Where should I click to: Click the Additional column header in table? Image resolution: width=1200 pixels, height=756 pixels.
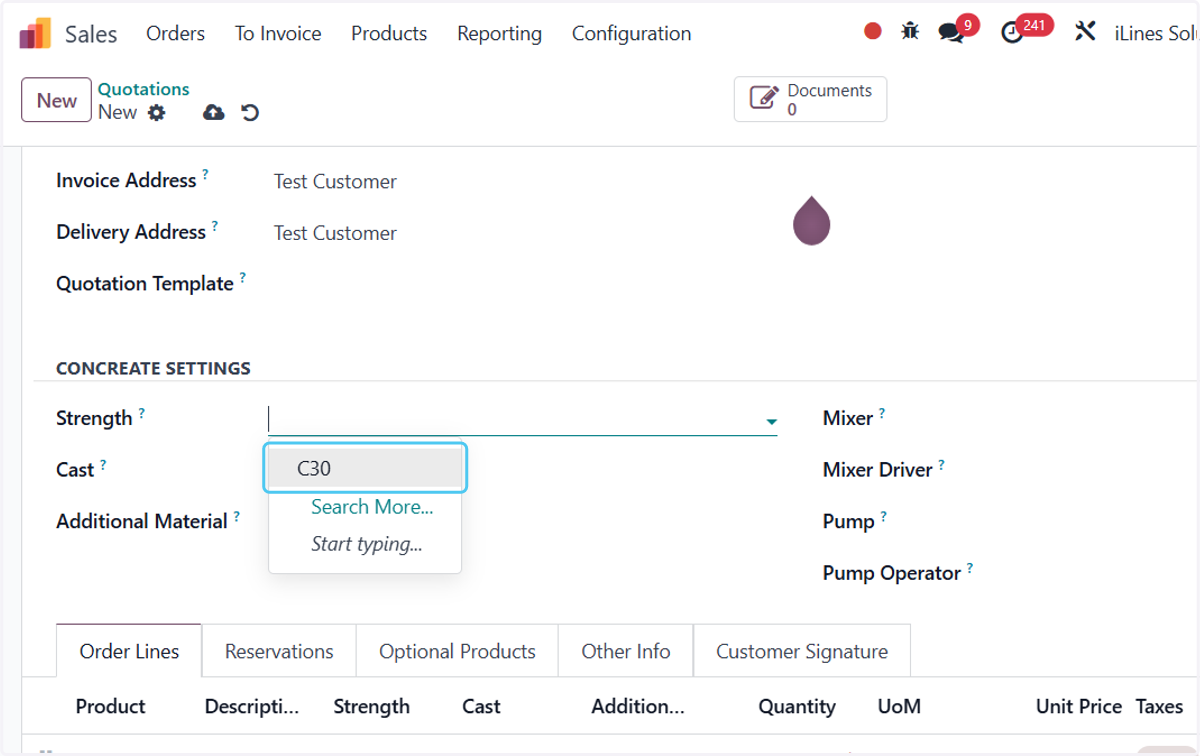pyautogui.click(x=638, y=706)
